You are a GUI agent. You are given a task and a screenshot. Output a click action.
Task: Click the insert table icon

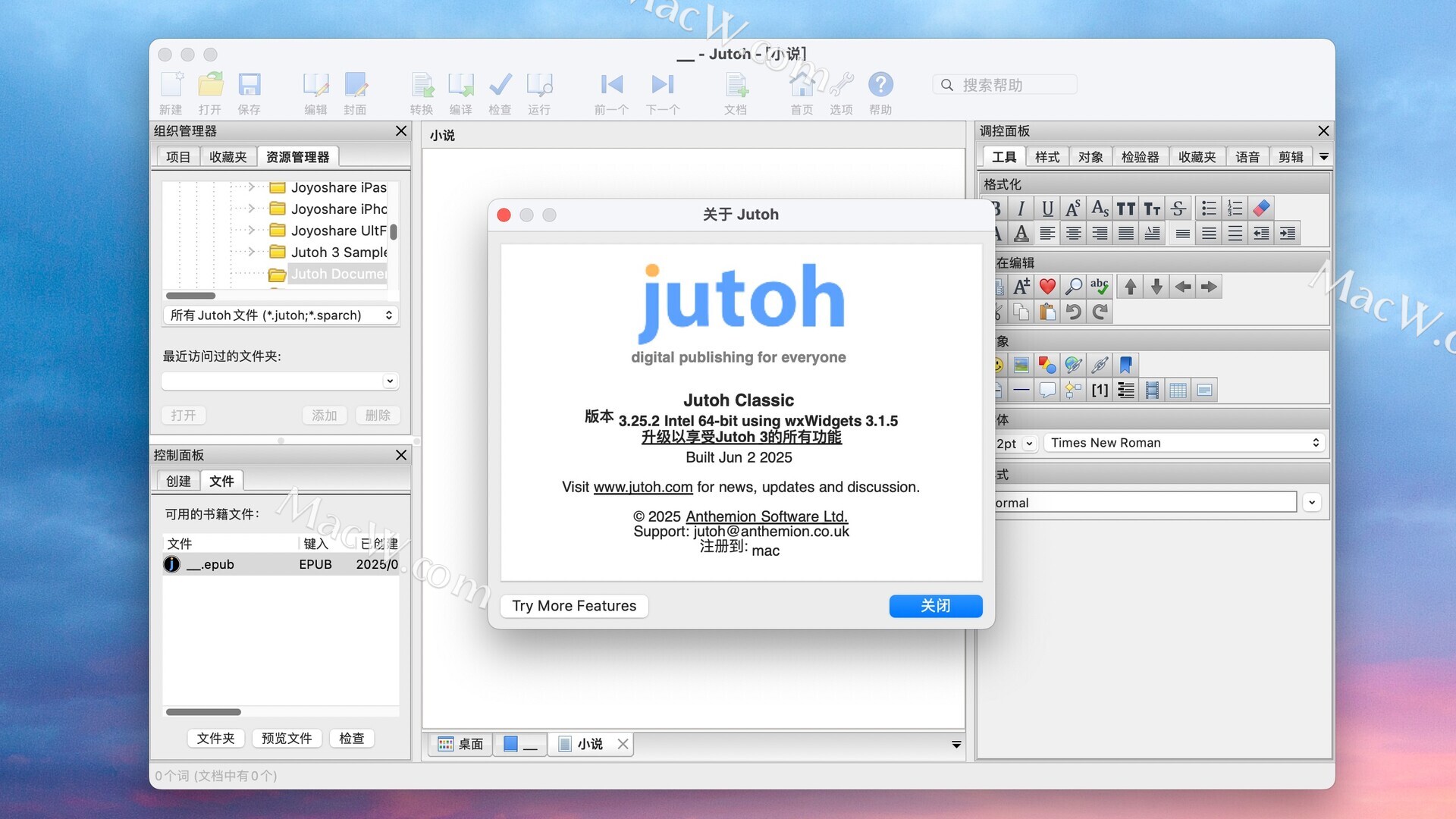click(x=1178, y=391)
